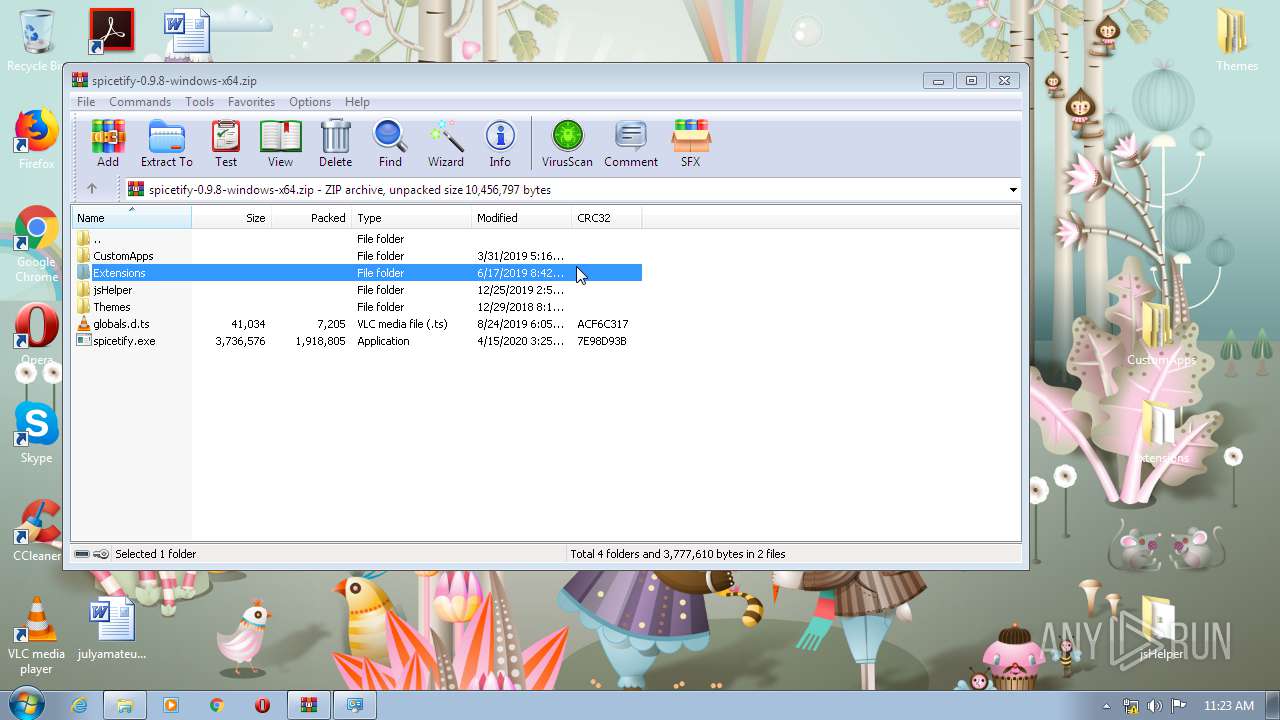Select the parent '..' folder row

click(x=357, y=239)
